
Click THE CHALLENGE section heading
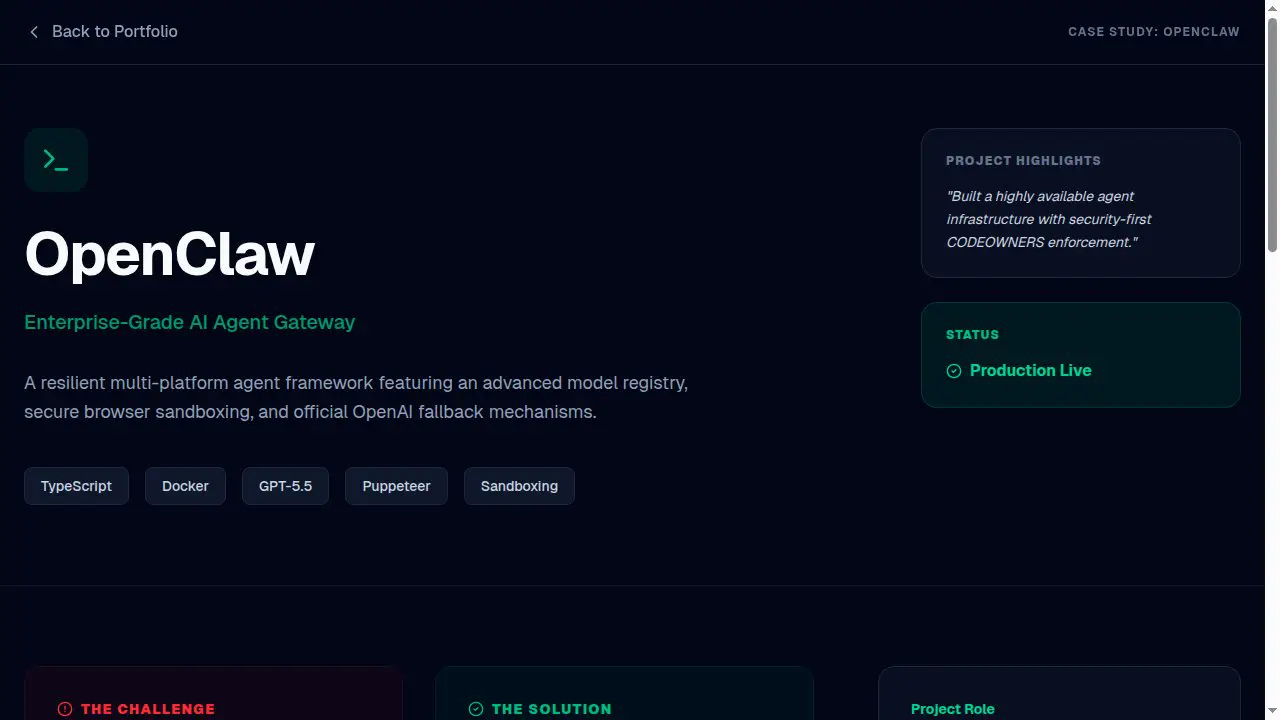coord(148,709)
